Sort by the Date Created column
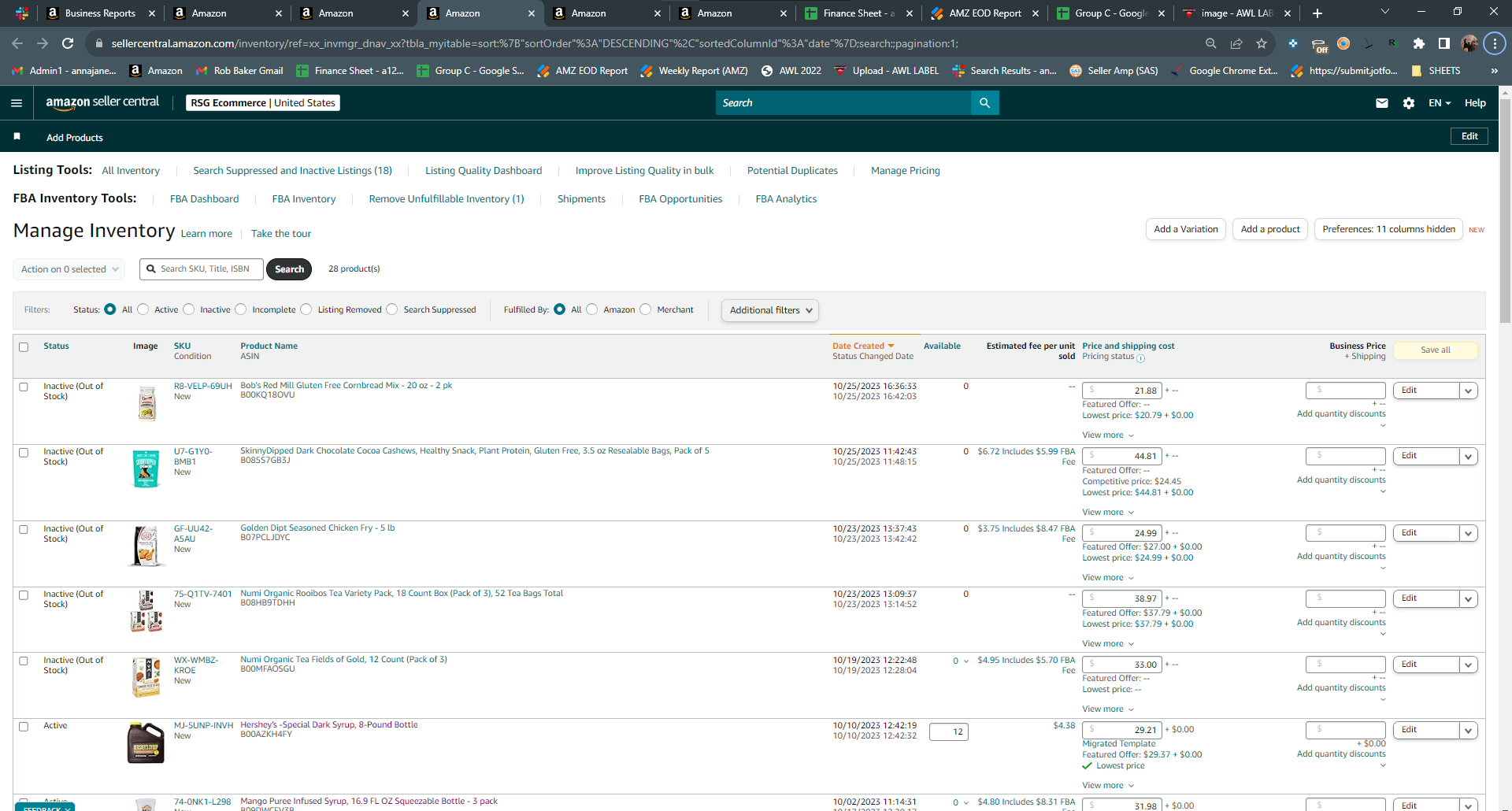Image resolution: width=1512 pixels, height=811 pixels. (863, 346)
